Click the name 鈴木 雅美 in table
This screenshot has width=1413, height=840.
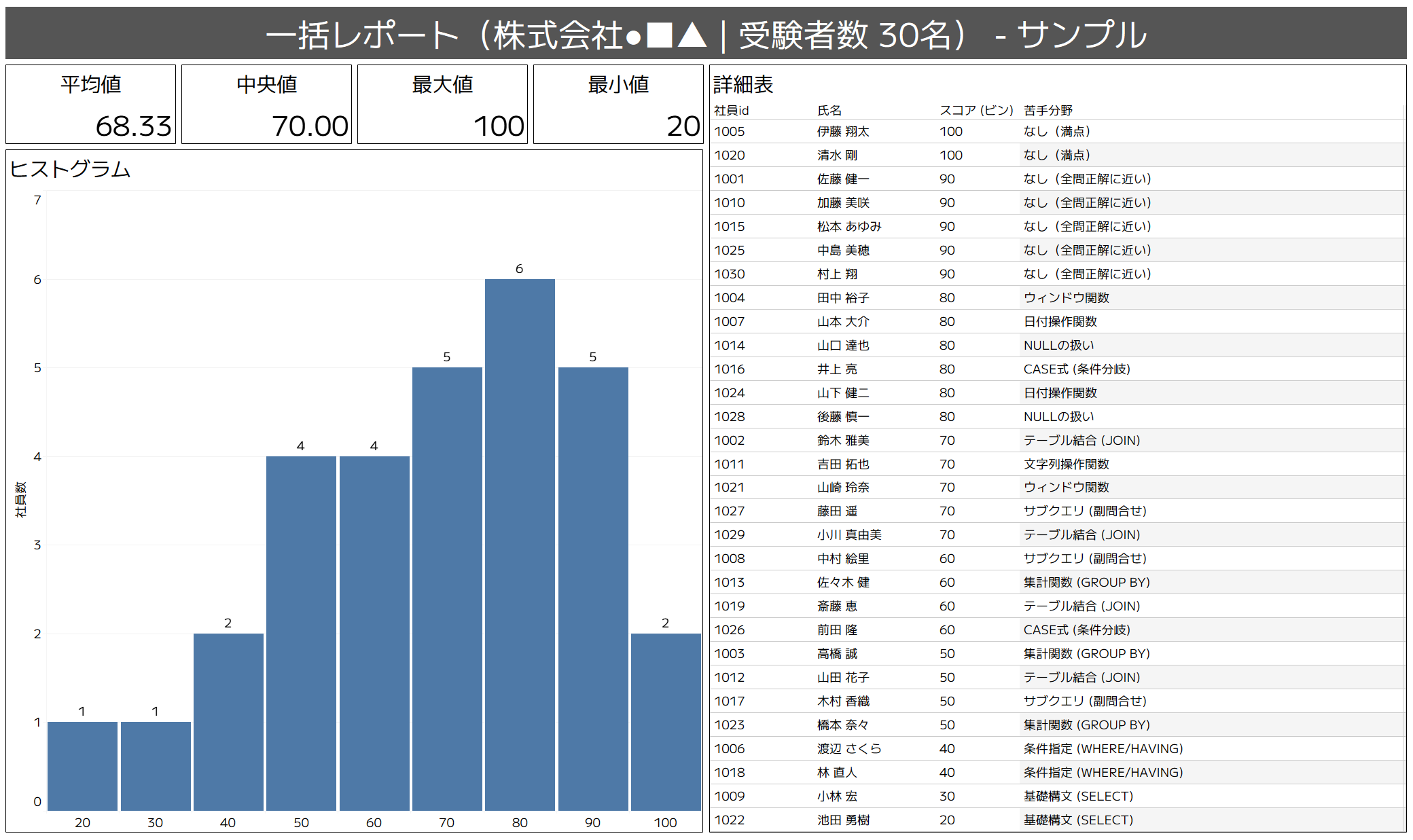point(842,440)
